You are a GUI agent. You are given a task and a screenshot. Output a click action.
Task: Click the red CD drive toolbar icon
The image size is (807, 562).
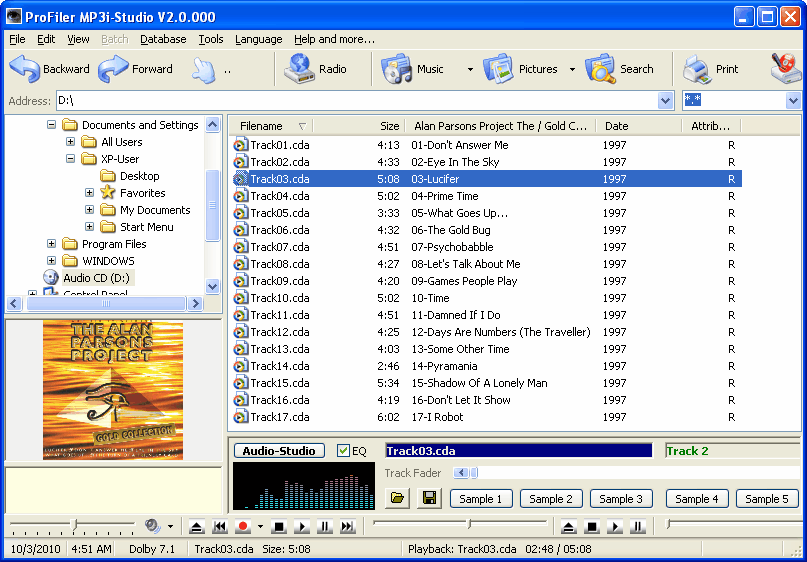click(x=786, y=68)
